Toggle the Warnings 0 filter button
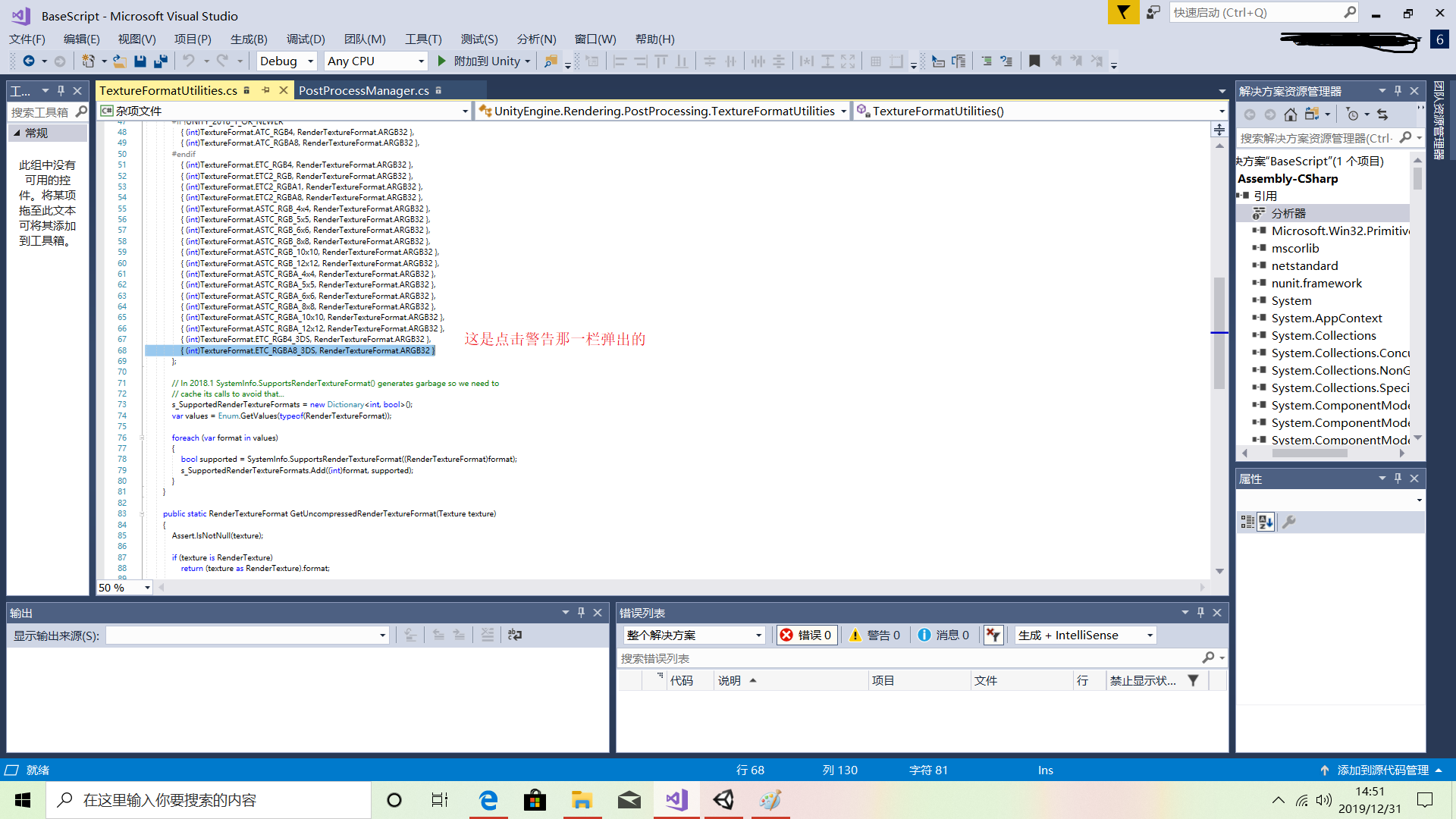 pos(874,635)
